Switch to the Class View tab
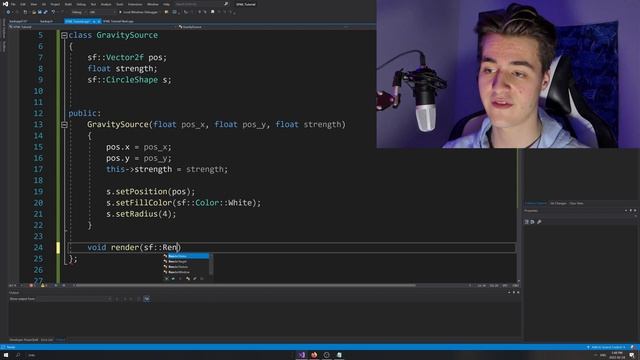640x360 pixels. pos(576,203)
